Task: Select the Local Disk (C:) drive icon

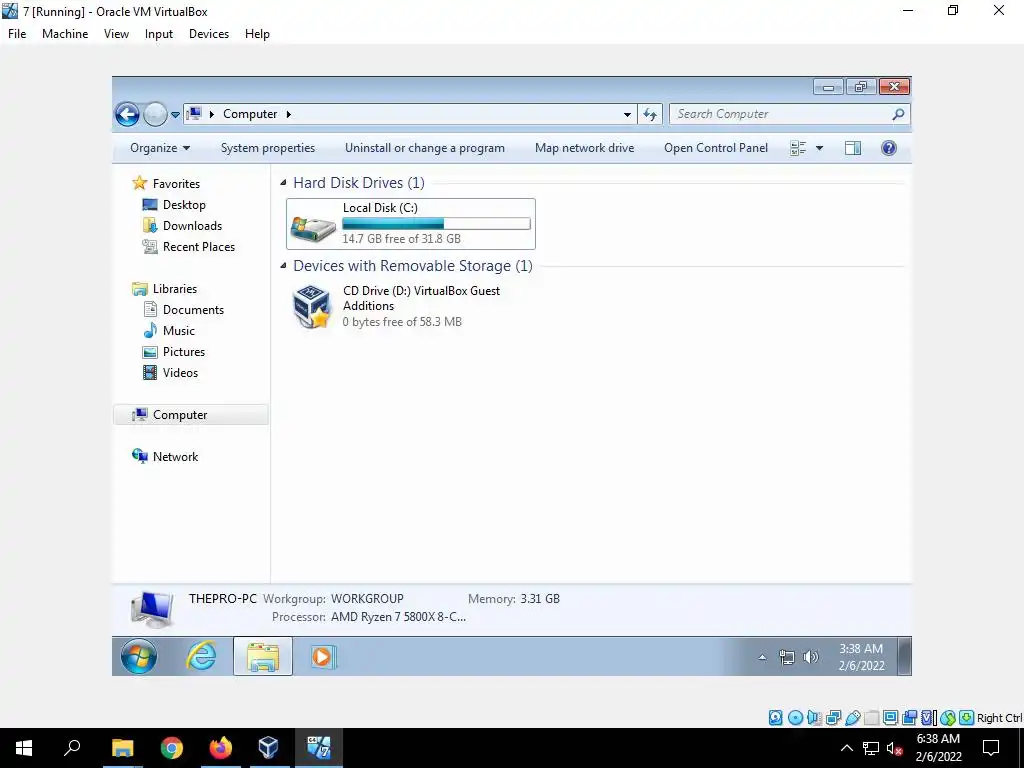Action: point(313,227)
